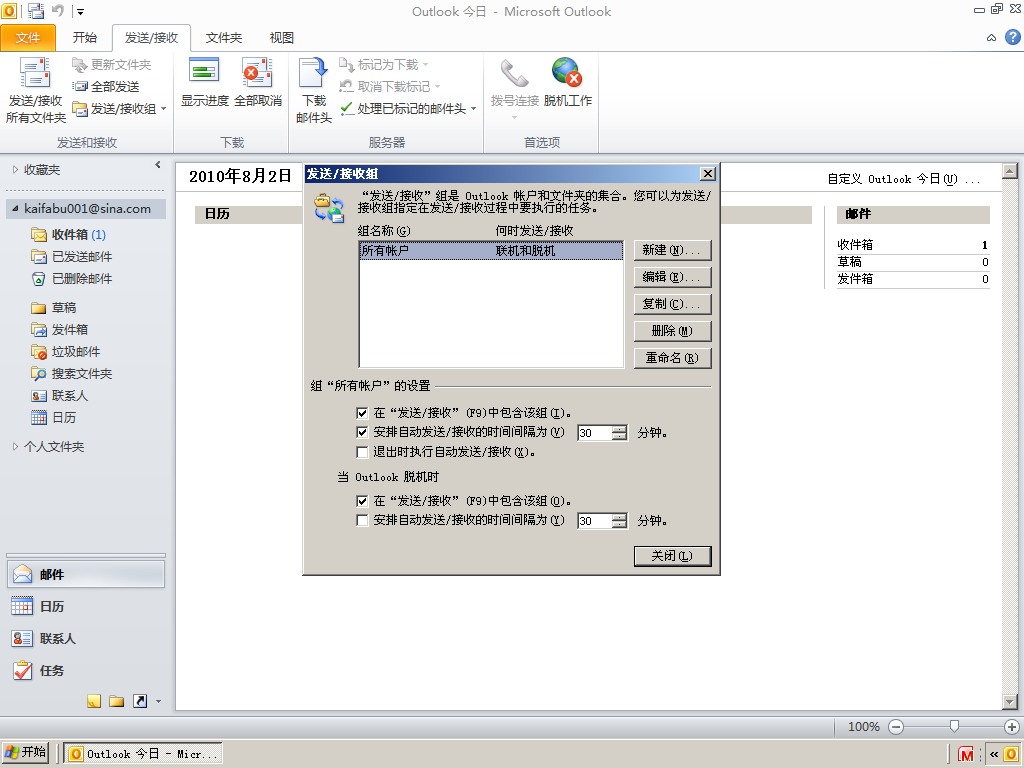Image resolution: width=1024 pixels, height=768 pixels.
Task: Switch to Calendar navigation button (日历)
Action: point(86,607)
